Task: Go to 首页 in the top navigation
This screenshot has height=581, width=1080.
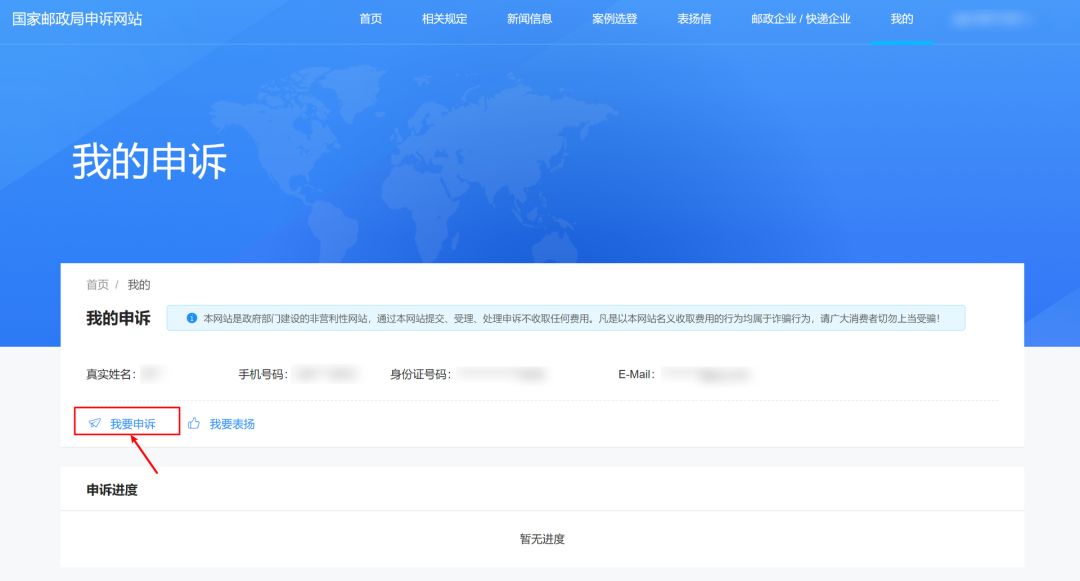Action: pyautogui.click(x=370, y=19)
